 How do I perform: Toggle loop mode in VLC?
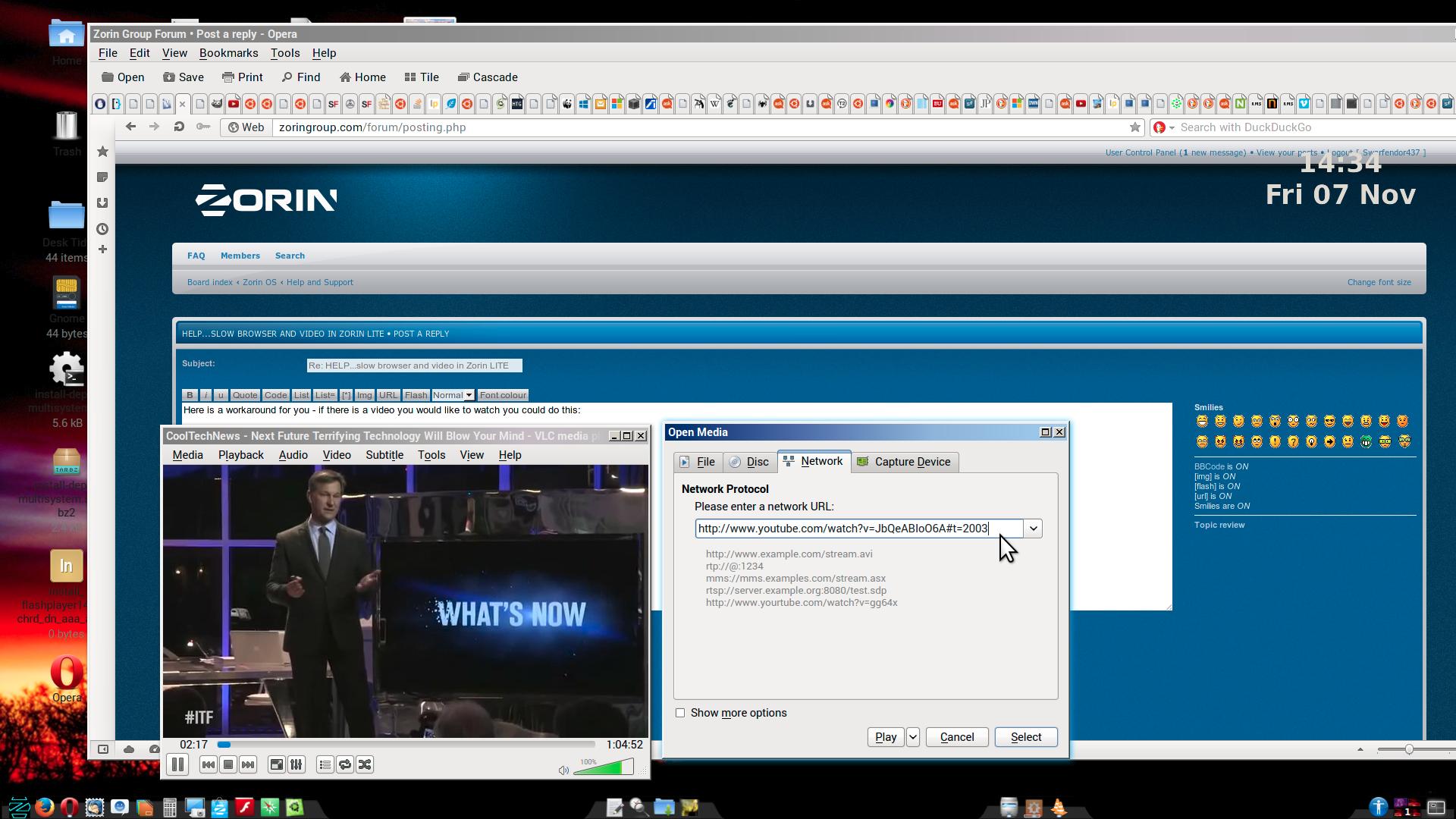[345, 764]
